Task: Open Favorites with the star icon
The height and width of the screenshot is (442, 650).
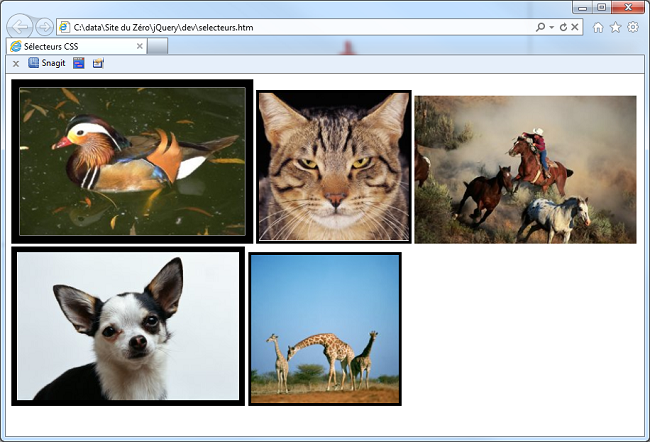Action: click(616, 27)
